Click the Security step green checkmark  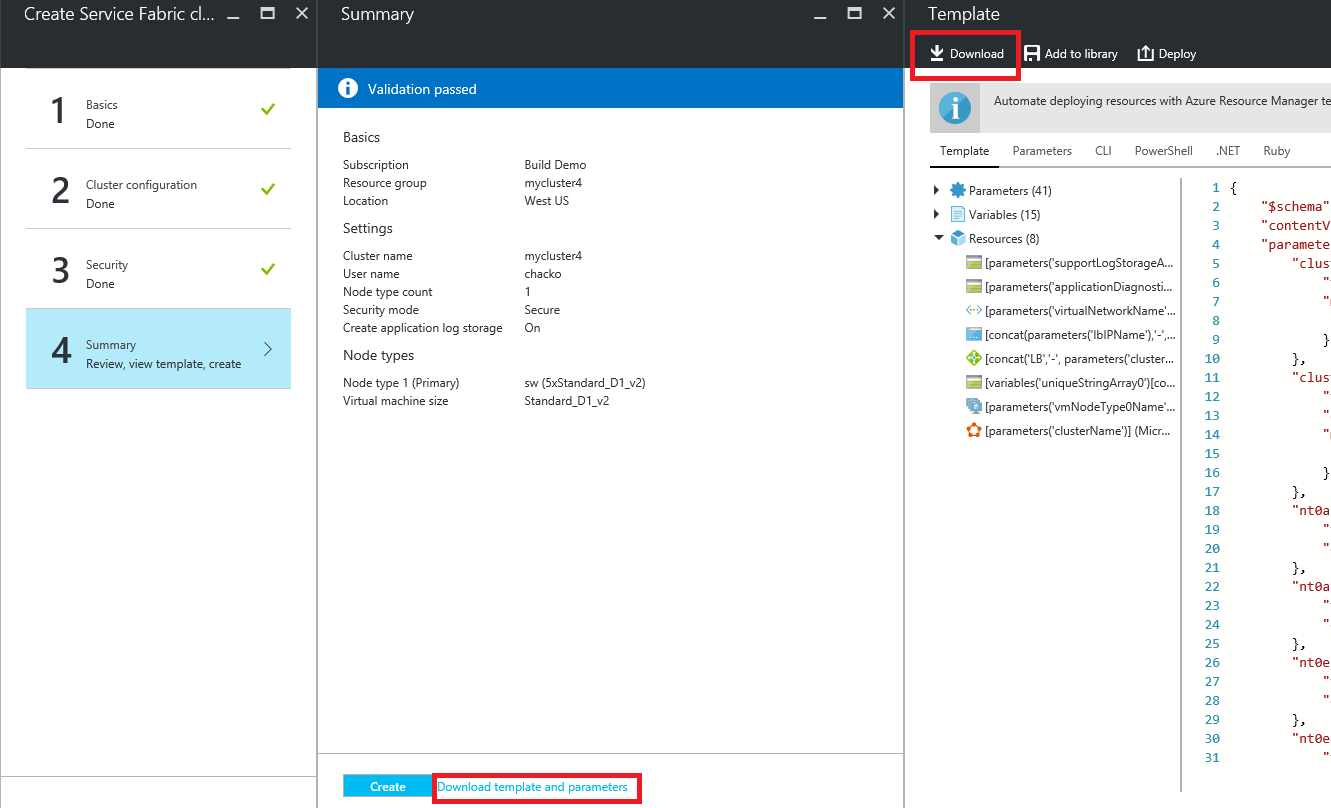[x=267, y=269]
